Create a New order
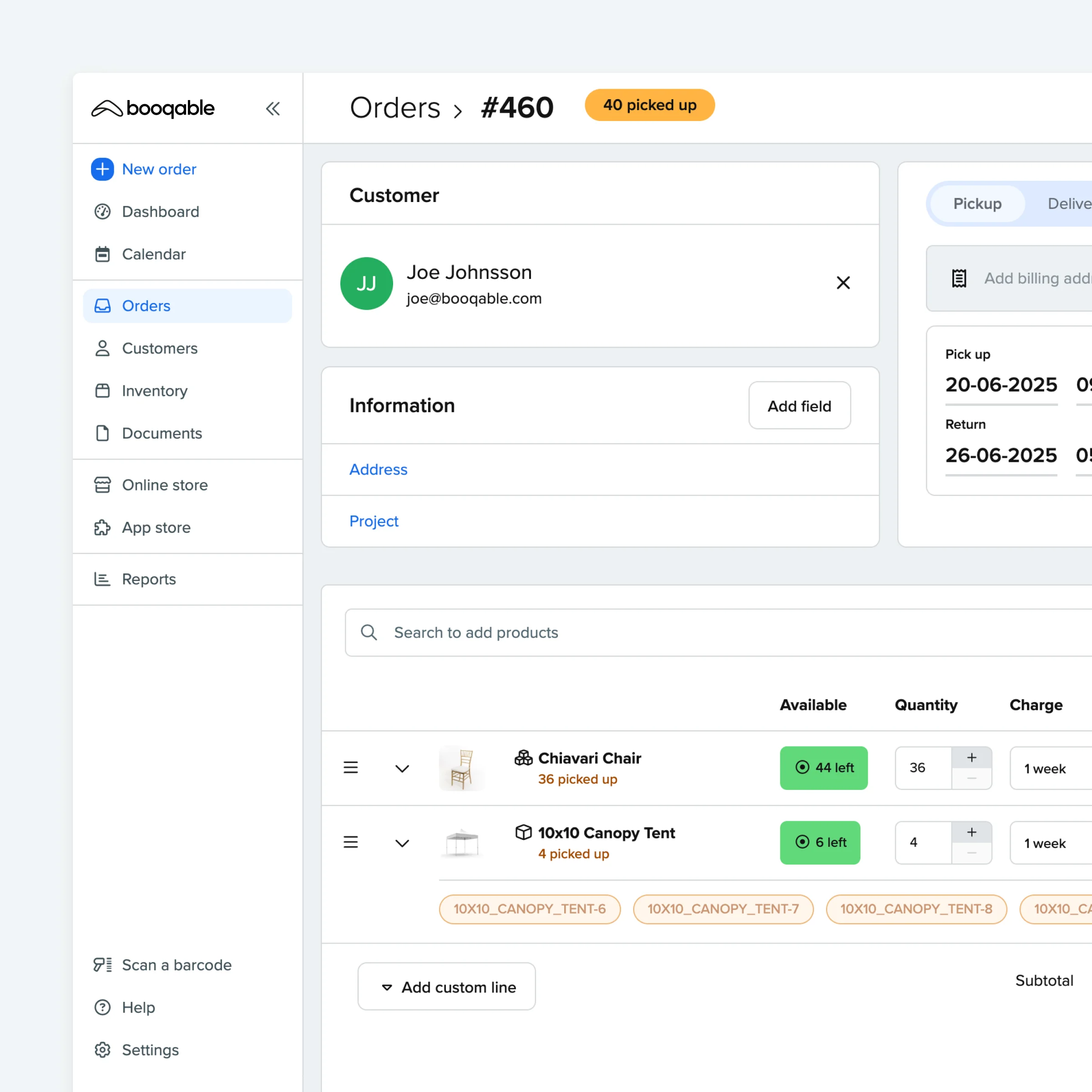This screenshot has height=1092, width=1092. point(159,169)
